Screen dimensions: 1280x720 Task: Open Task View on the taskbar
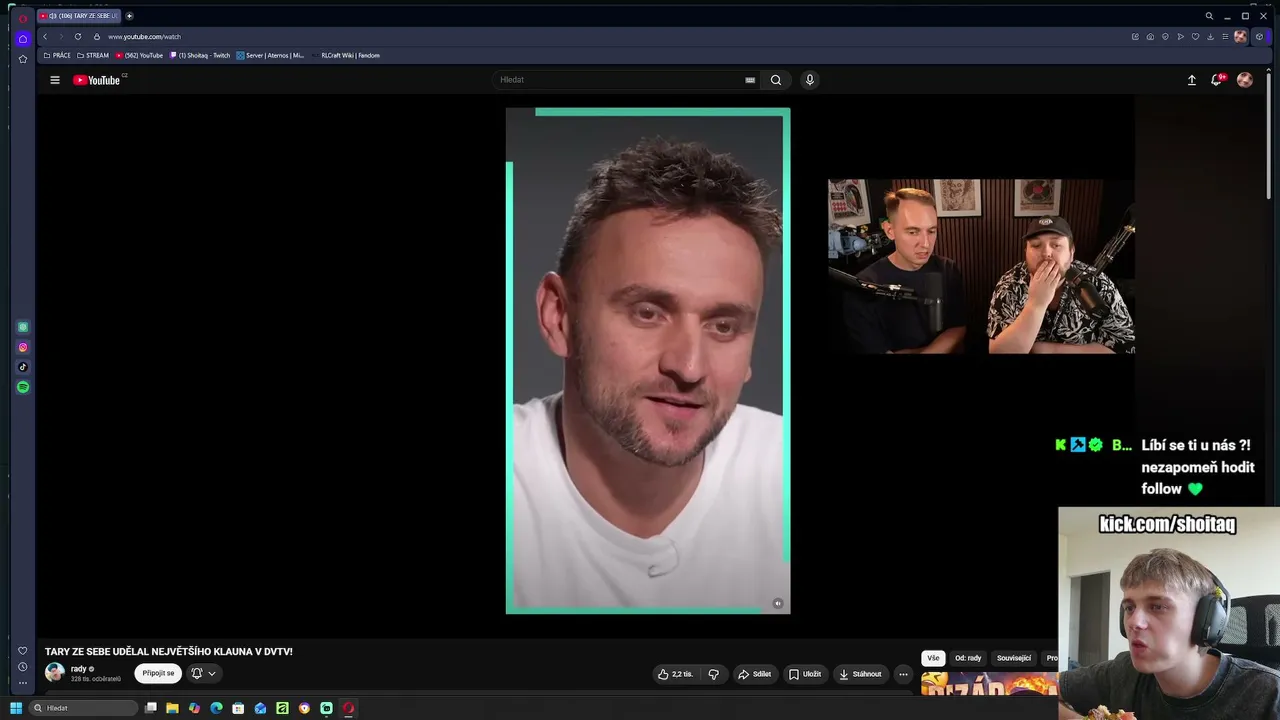[150, 708]
